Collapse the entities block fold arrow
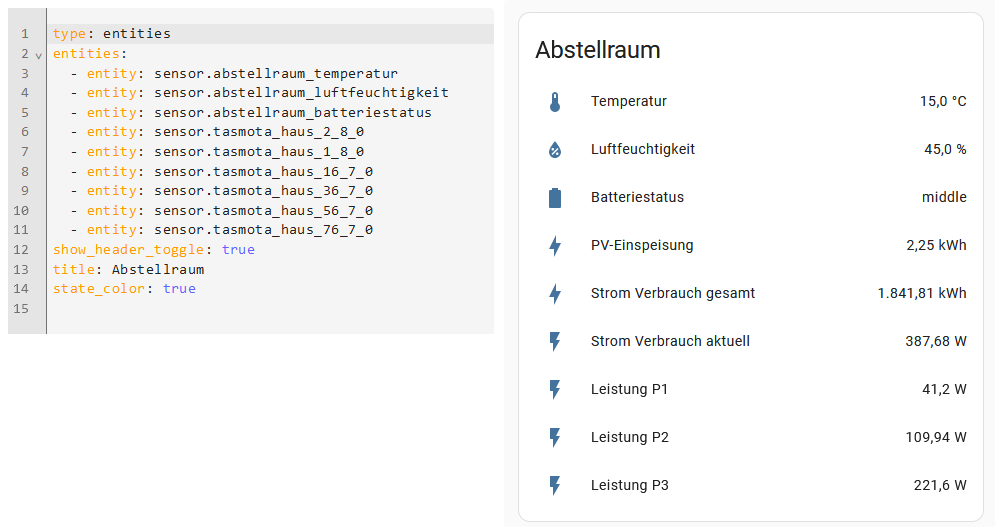The width and height of the screenshot is (995, 527). tap(39, 55)
